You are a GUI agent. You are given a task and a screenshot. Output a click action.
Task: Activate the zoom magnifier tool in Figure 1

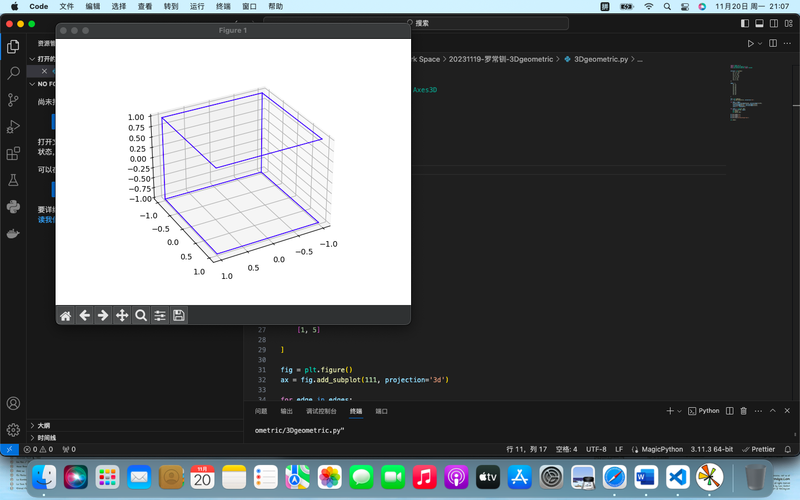pos(141,316)
